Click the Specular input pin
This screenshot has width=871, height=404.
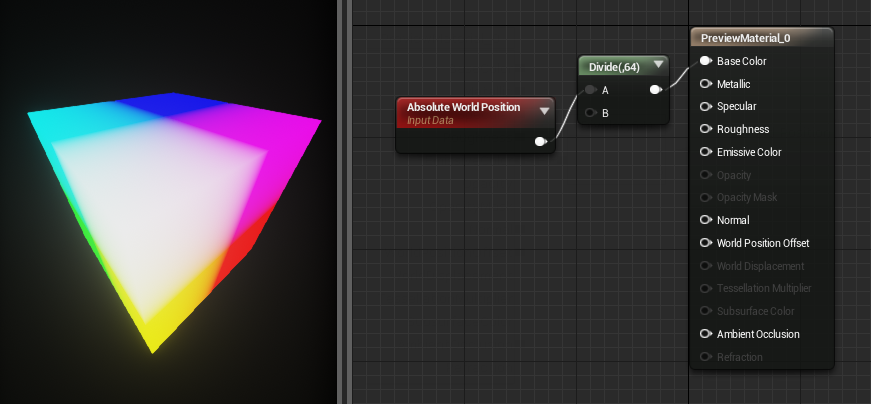coord(705,106)
